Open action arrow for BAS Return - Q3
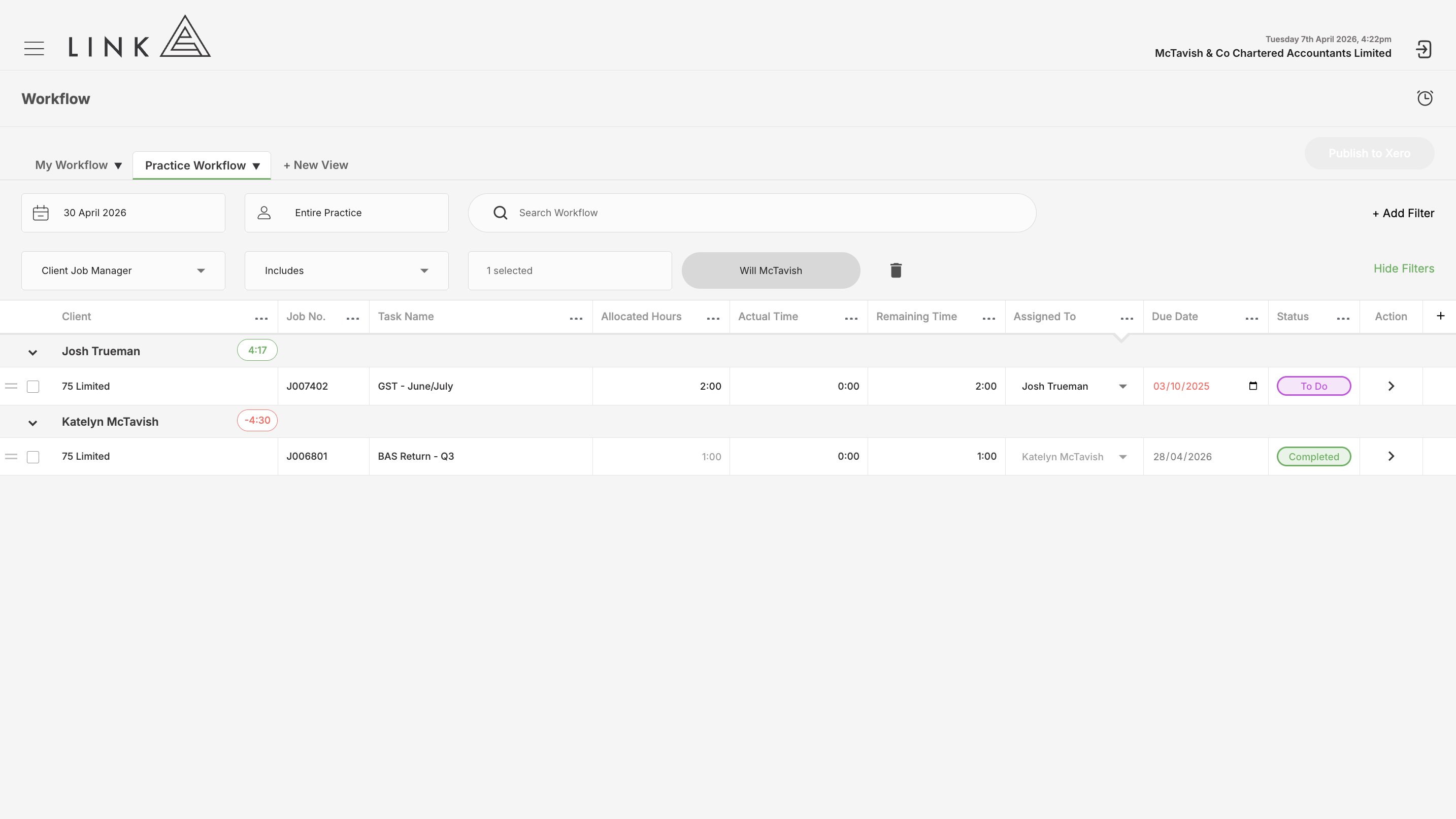 (1391, 456)
